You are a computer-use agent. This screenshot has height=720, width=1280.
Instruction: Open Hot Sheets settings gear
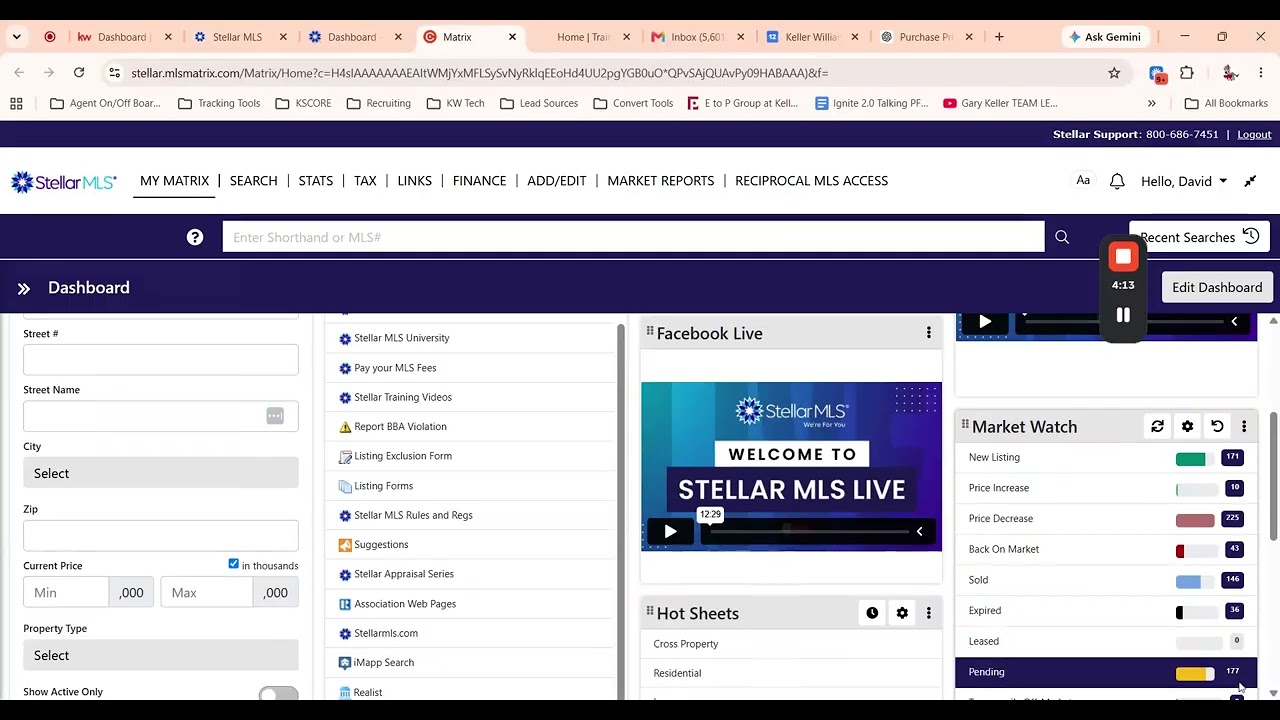(902, 613)
